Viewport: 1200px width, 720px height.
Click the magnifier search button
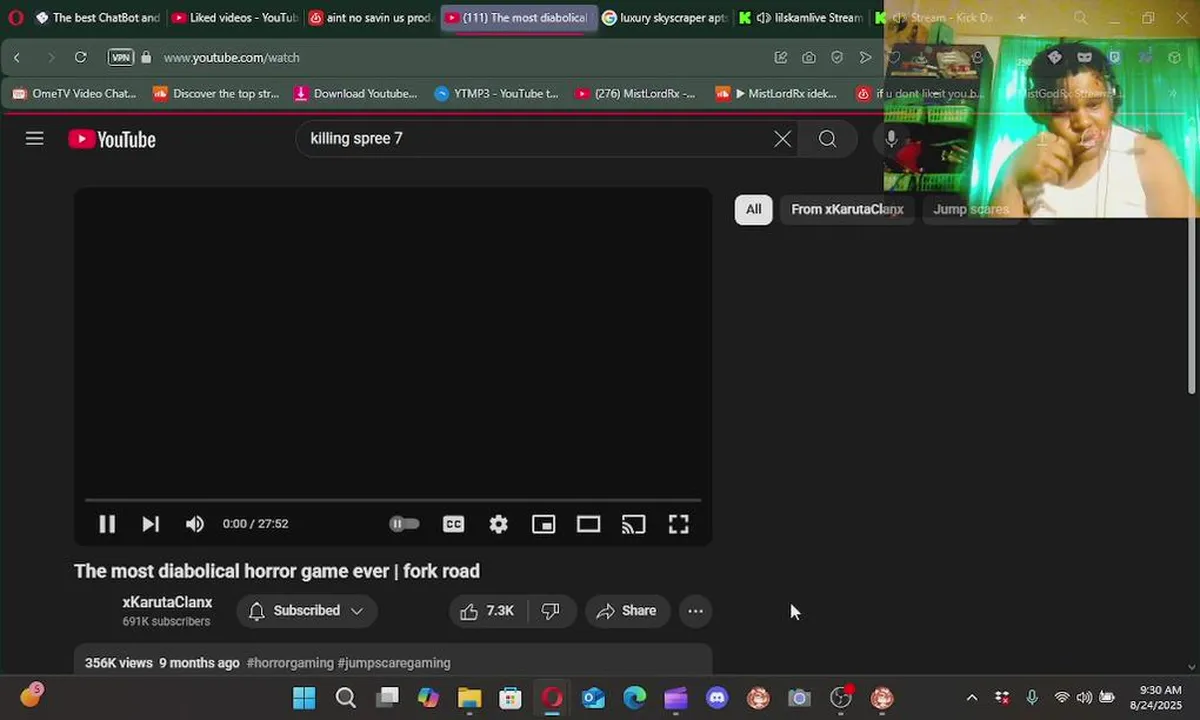[827, 139]
